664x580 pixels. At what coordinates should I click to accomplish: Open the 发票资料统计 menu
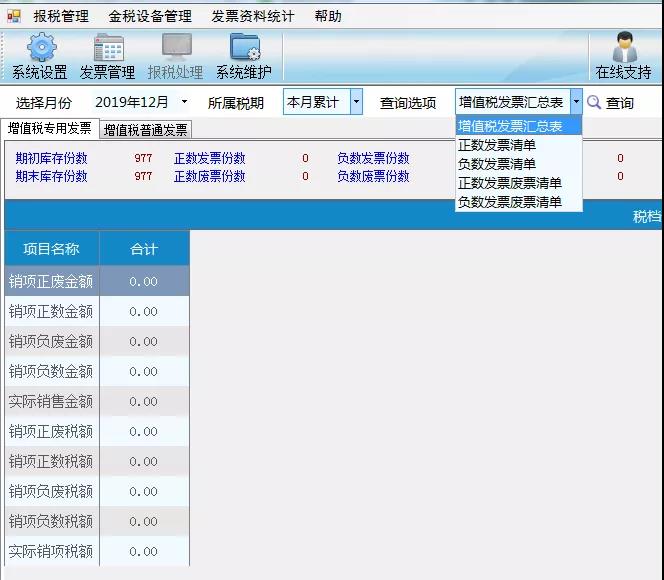click(x=252, y=16)
